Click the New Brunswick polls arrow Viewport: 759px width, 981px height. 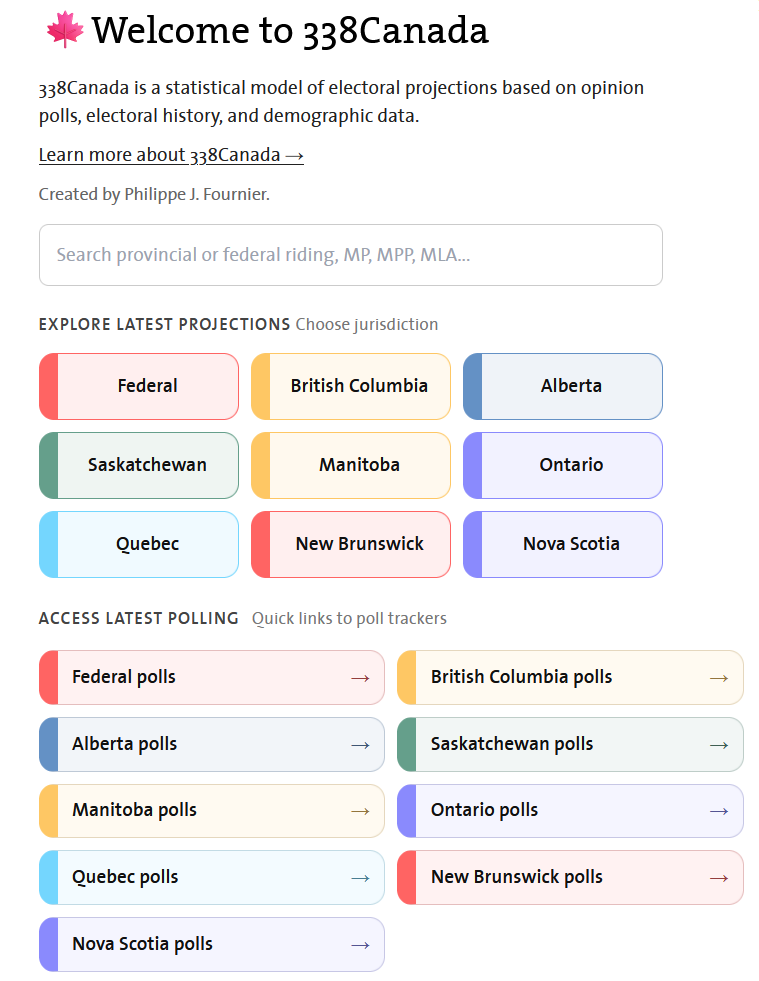719,878
